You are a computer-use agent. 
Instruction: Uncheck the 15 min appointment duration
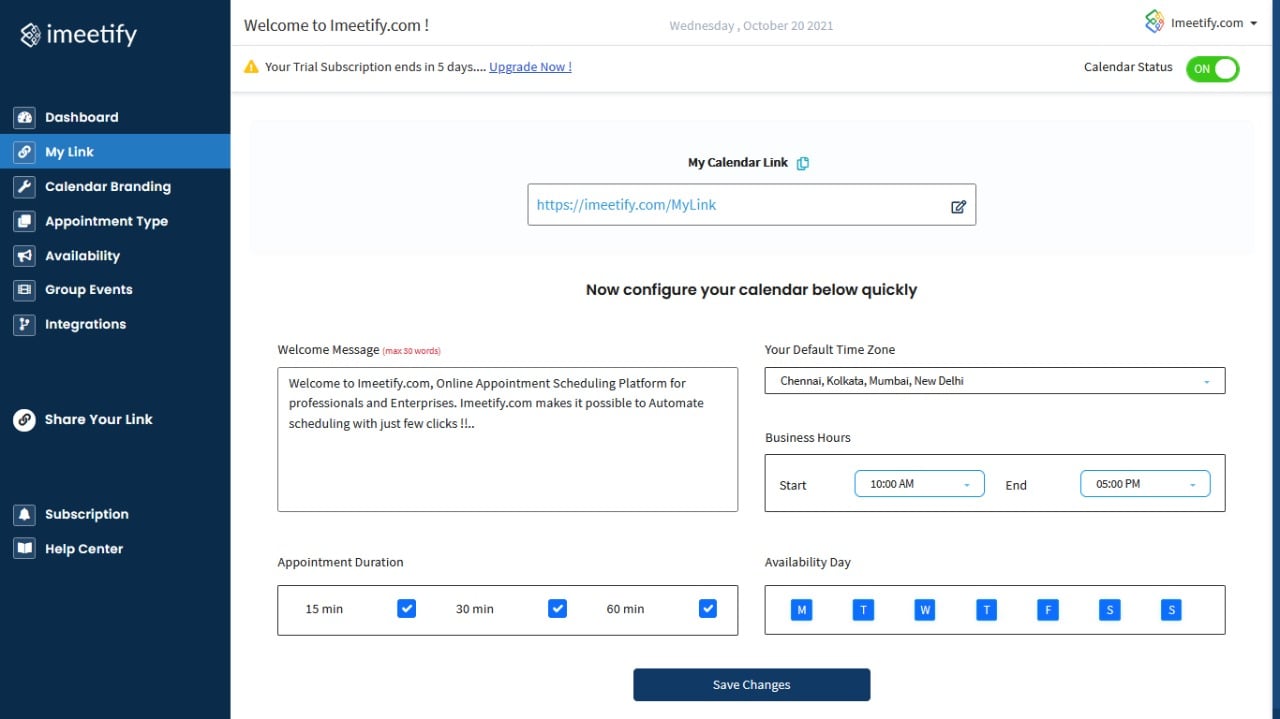click(x=406, y=608)
